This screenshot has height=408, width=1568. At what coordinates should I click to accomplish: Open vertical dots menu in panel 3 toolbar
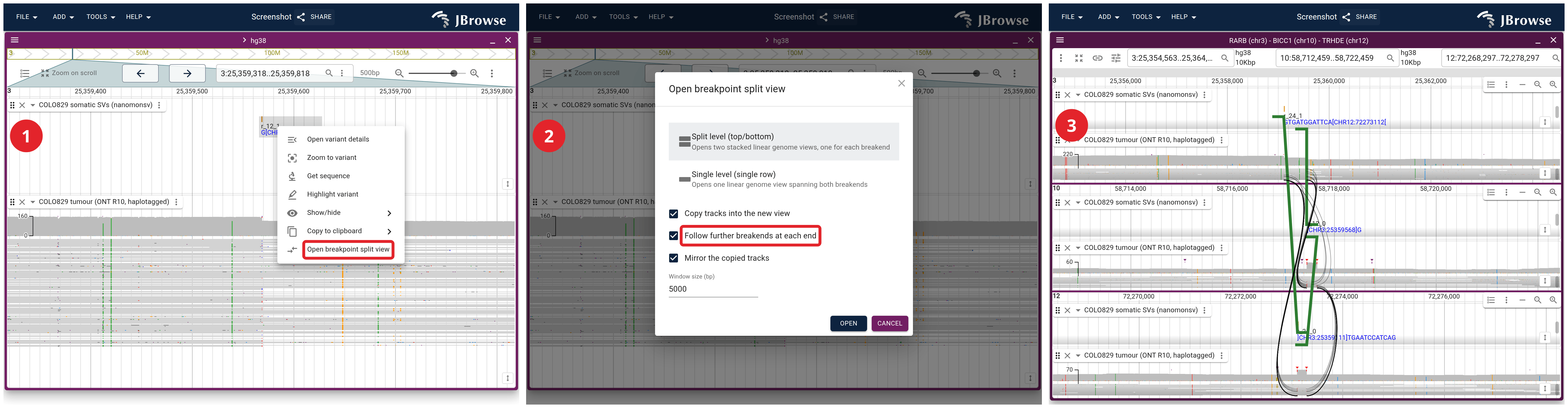point(1061,58)
